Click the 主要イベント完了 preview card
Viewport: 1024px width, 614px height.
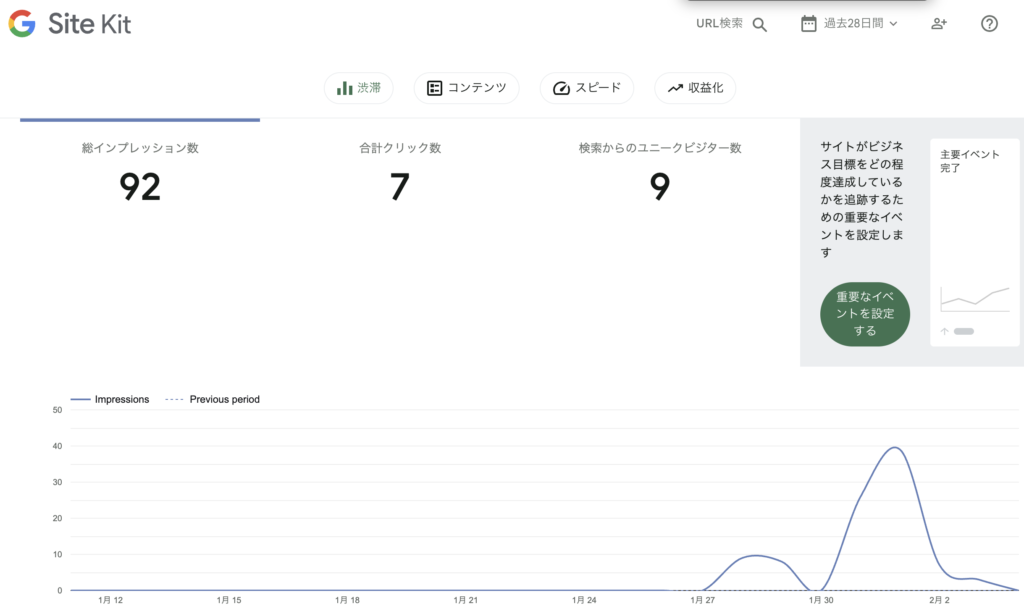(x=974, y=242)
